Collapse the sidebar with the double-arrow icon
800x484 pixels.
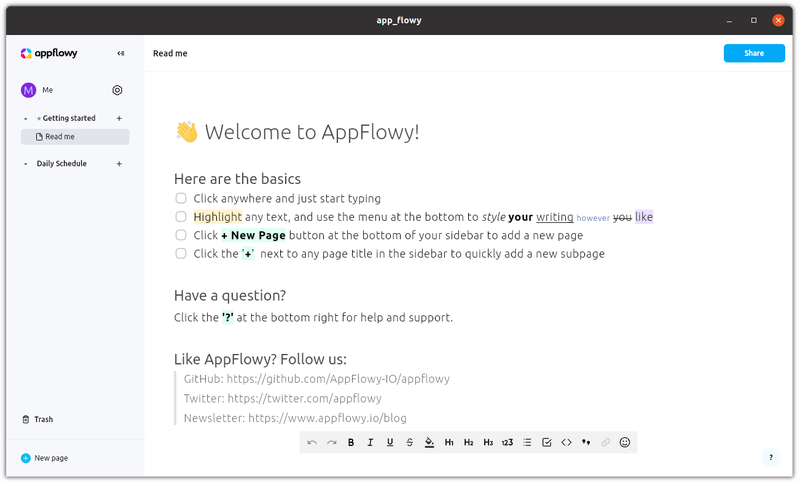point(121,53)
